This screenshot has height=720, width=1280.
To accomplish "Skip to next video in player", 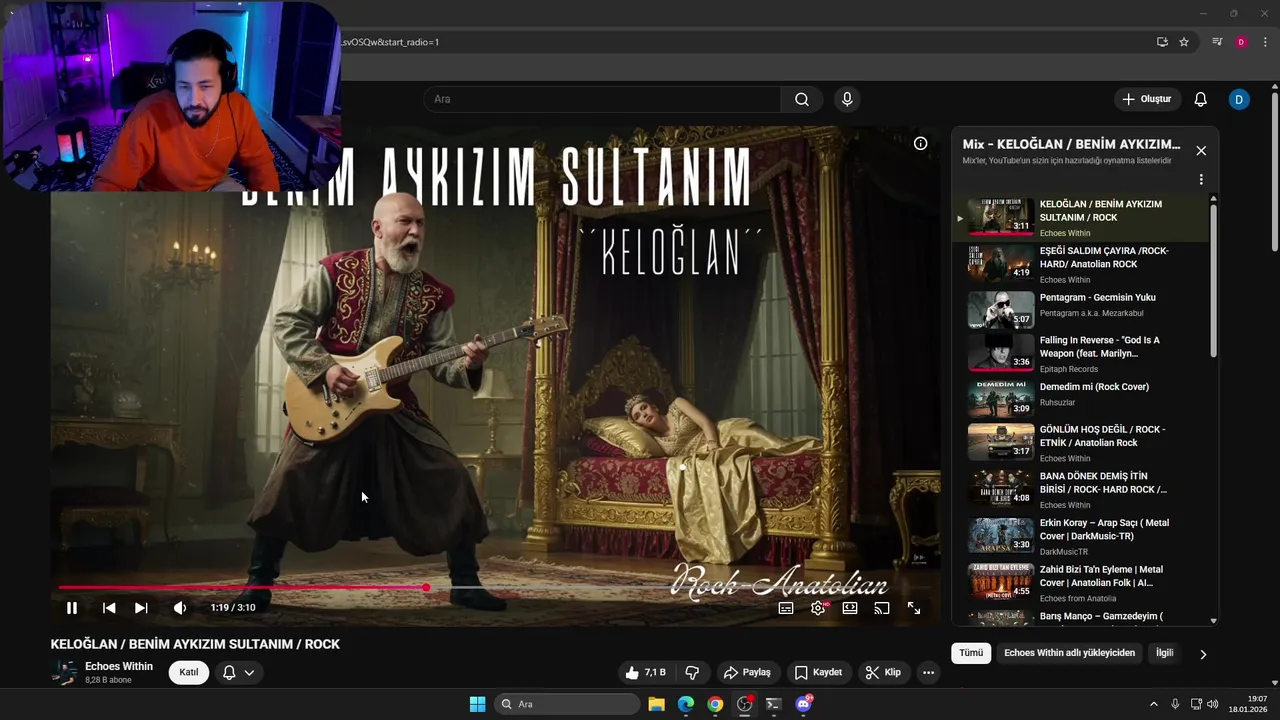I will coord(141,607).
